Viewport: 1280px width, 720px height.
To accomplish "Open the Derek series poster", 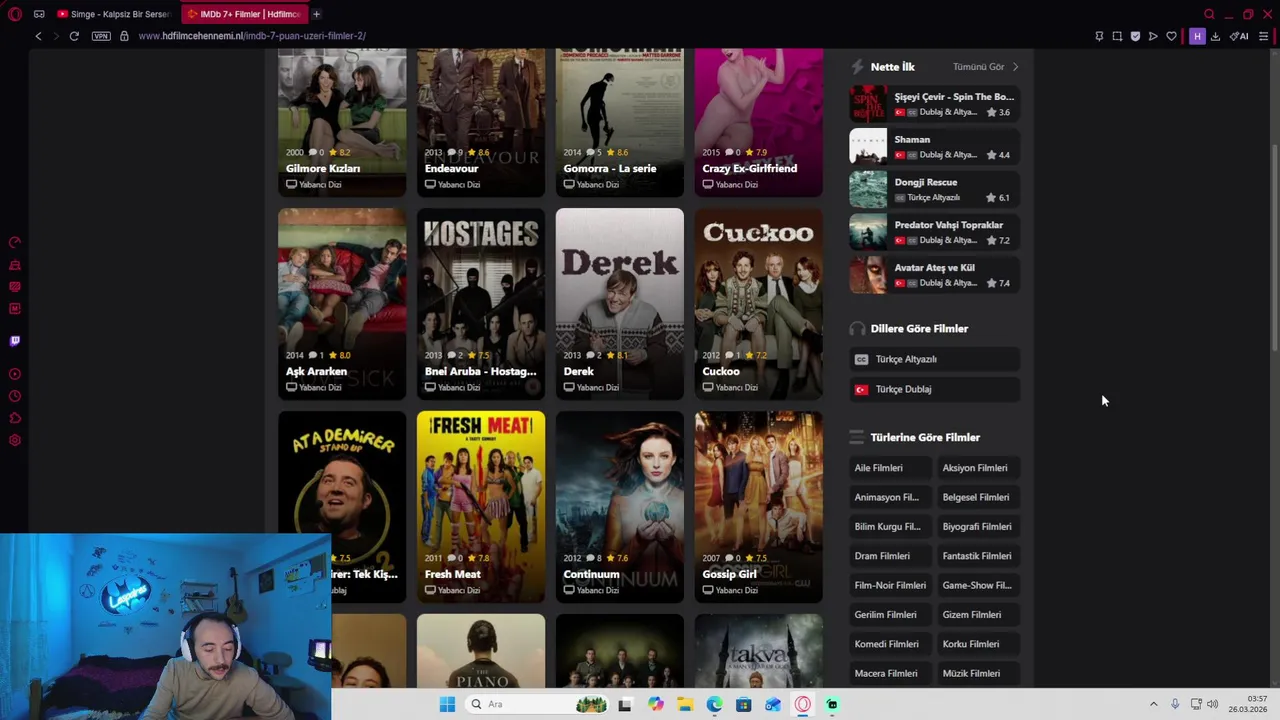I will tap(620, 303).
